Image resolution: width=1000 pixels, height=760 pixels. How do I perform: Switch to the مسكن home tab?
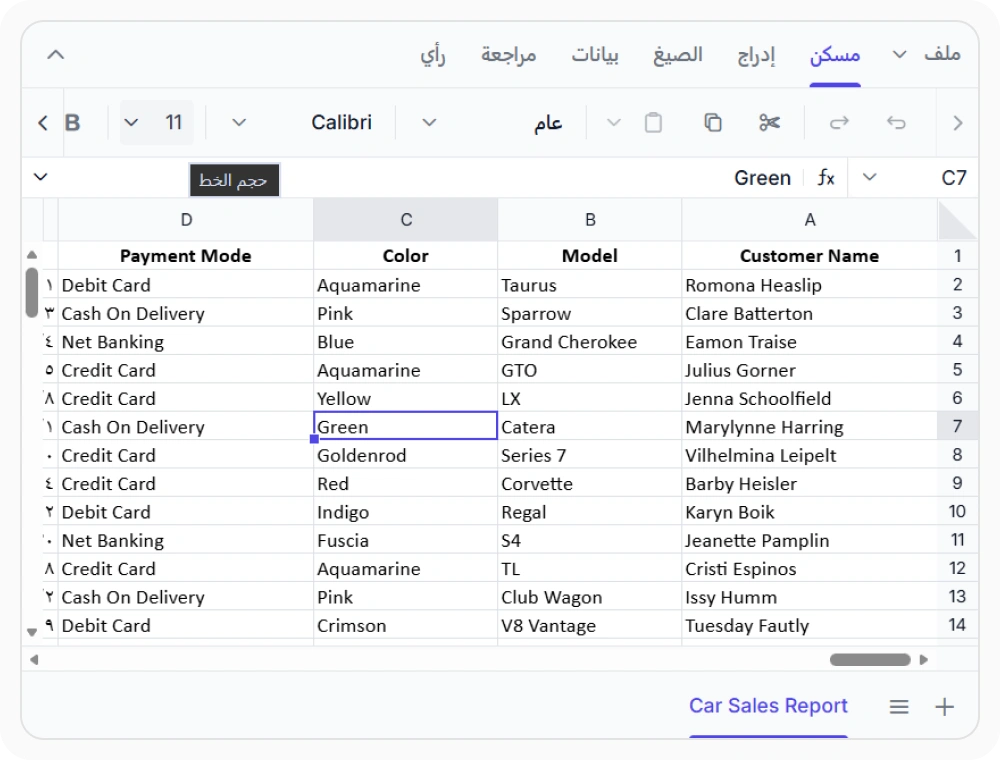(x=835, y=55)
